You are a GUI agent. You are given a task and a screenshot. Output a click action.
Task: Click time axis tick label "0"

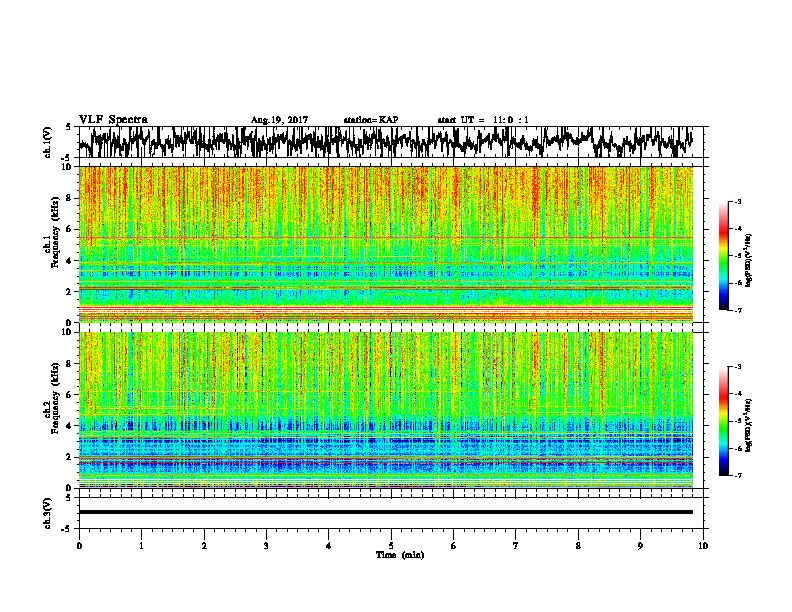coord(79,546)
